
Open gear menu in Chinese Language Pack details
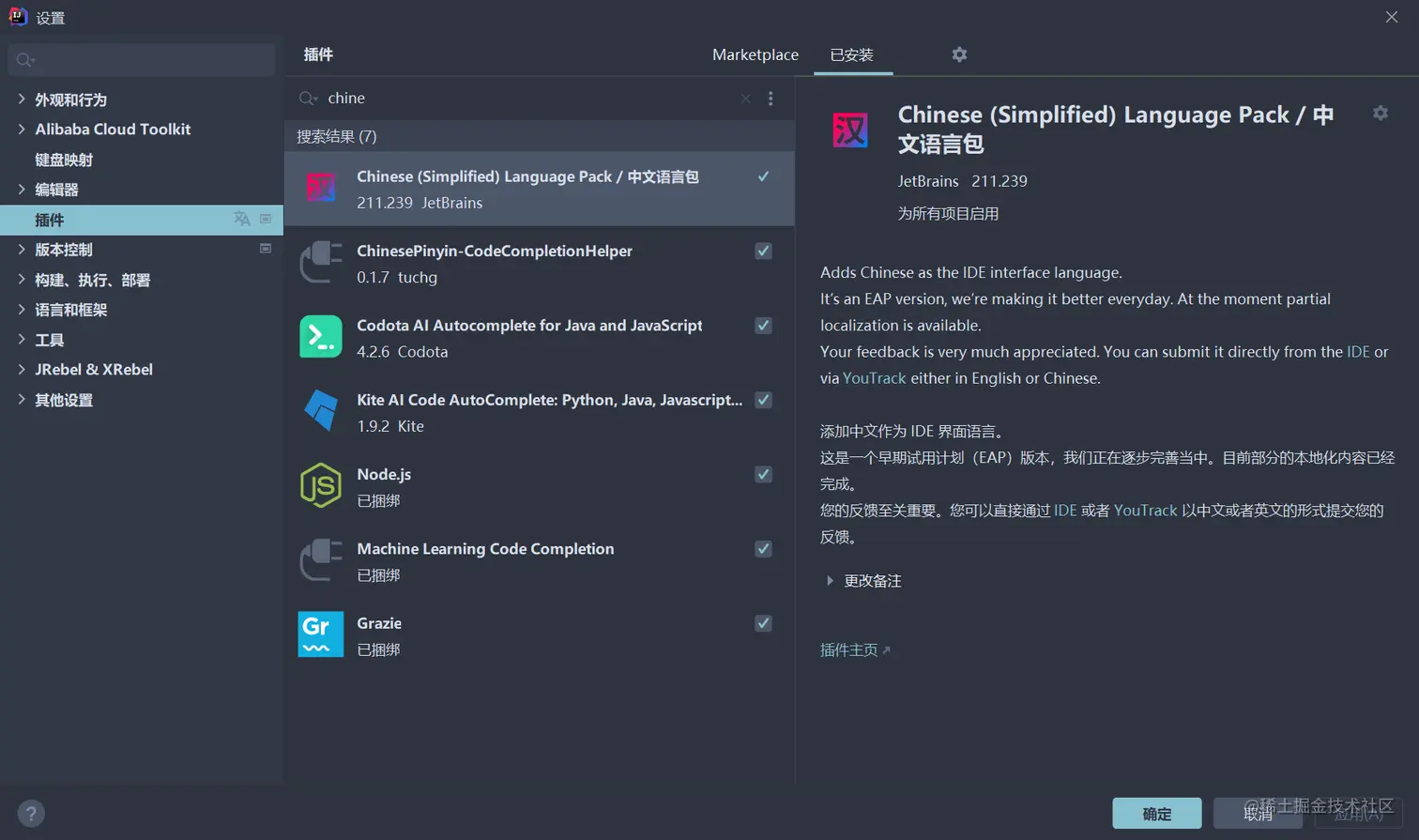click(1381, 114)
